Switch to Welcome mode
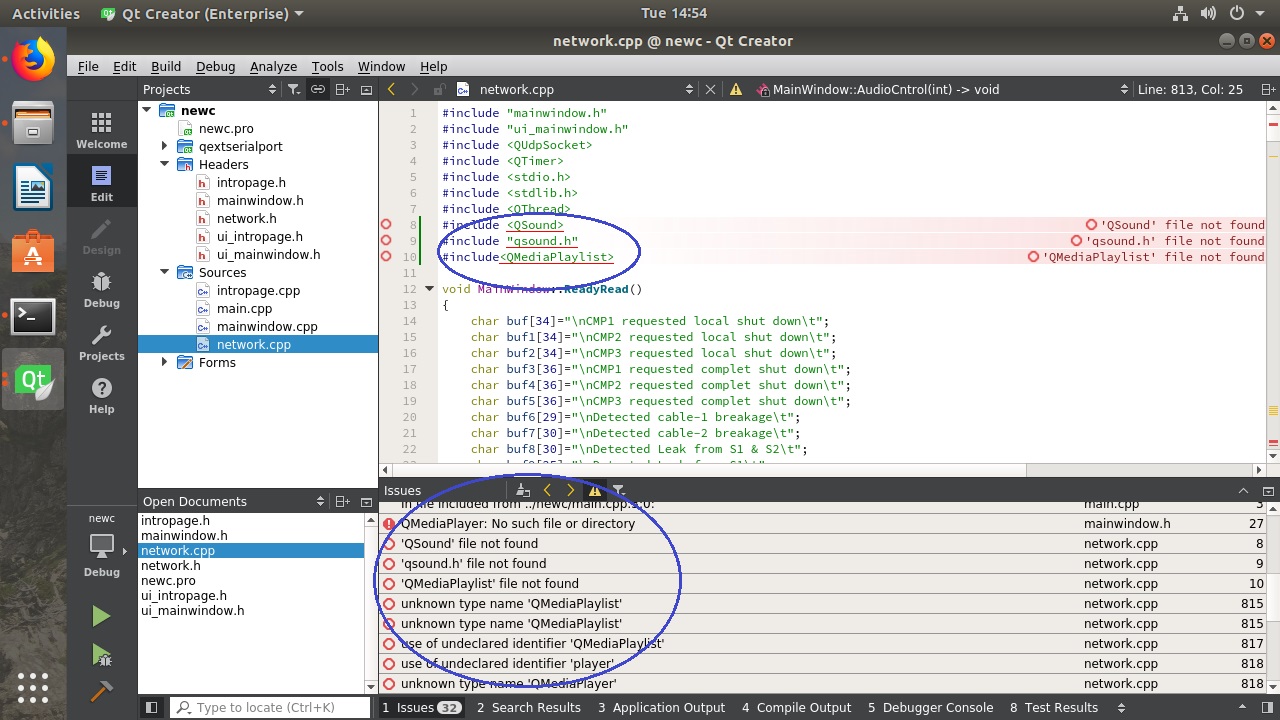 point(101,130)
